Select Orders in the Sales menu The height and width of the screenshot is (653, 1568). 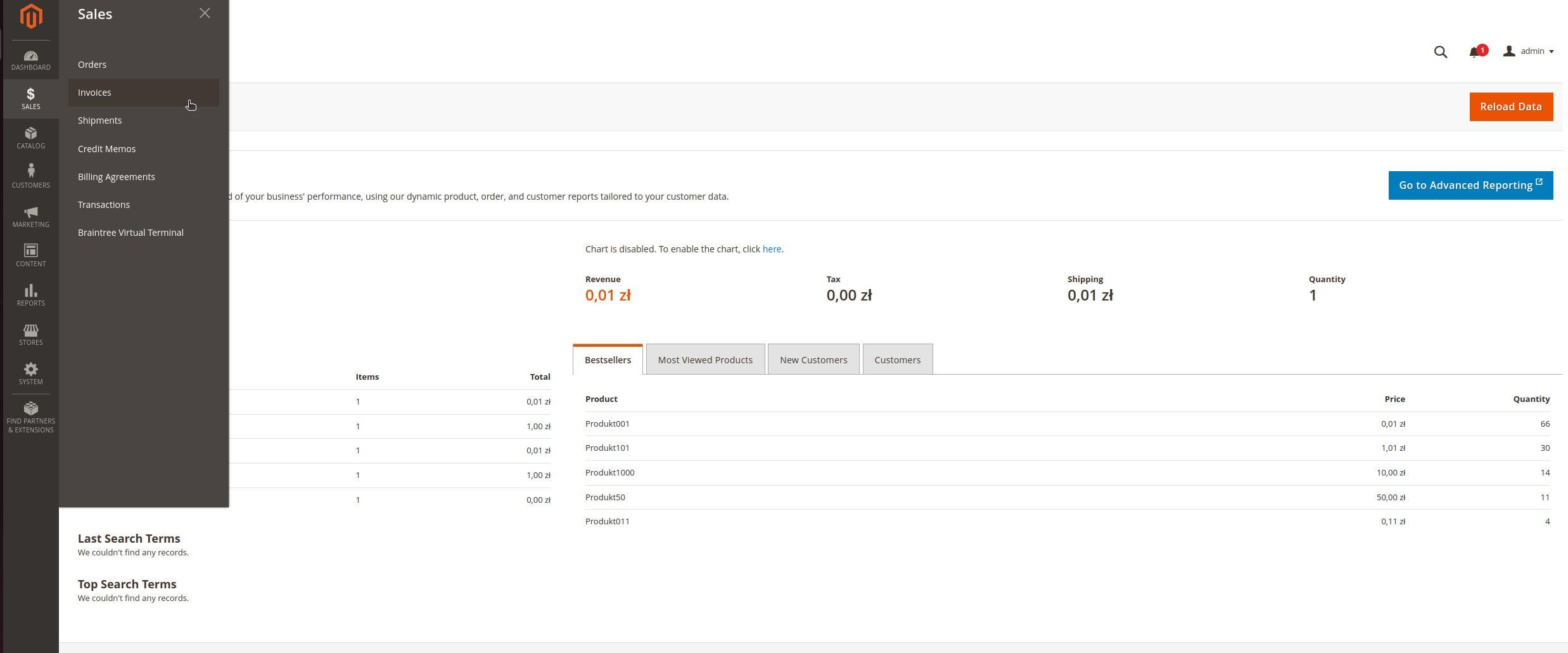(92, 65)
